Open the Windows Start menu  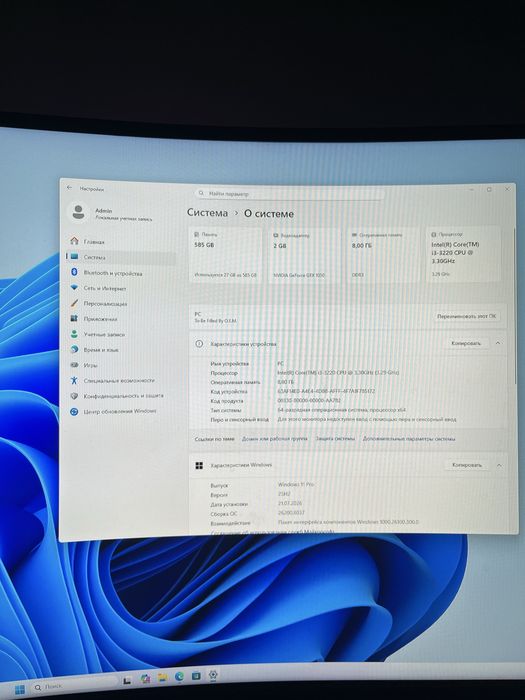(x=20, y=690)
